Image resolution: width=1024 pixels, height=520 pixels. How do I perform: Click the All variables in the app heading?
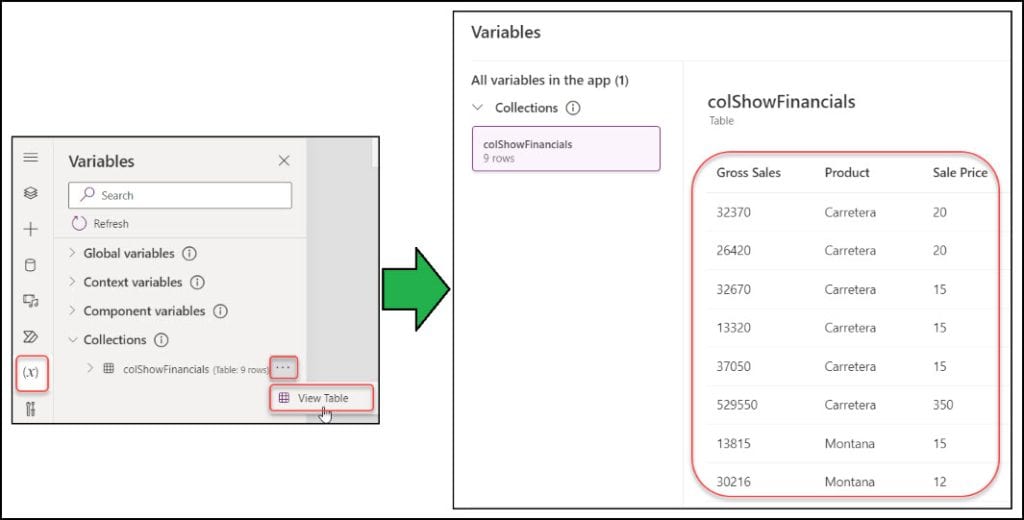[549, 80]
